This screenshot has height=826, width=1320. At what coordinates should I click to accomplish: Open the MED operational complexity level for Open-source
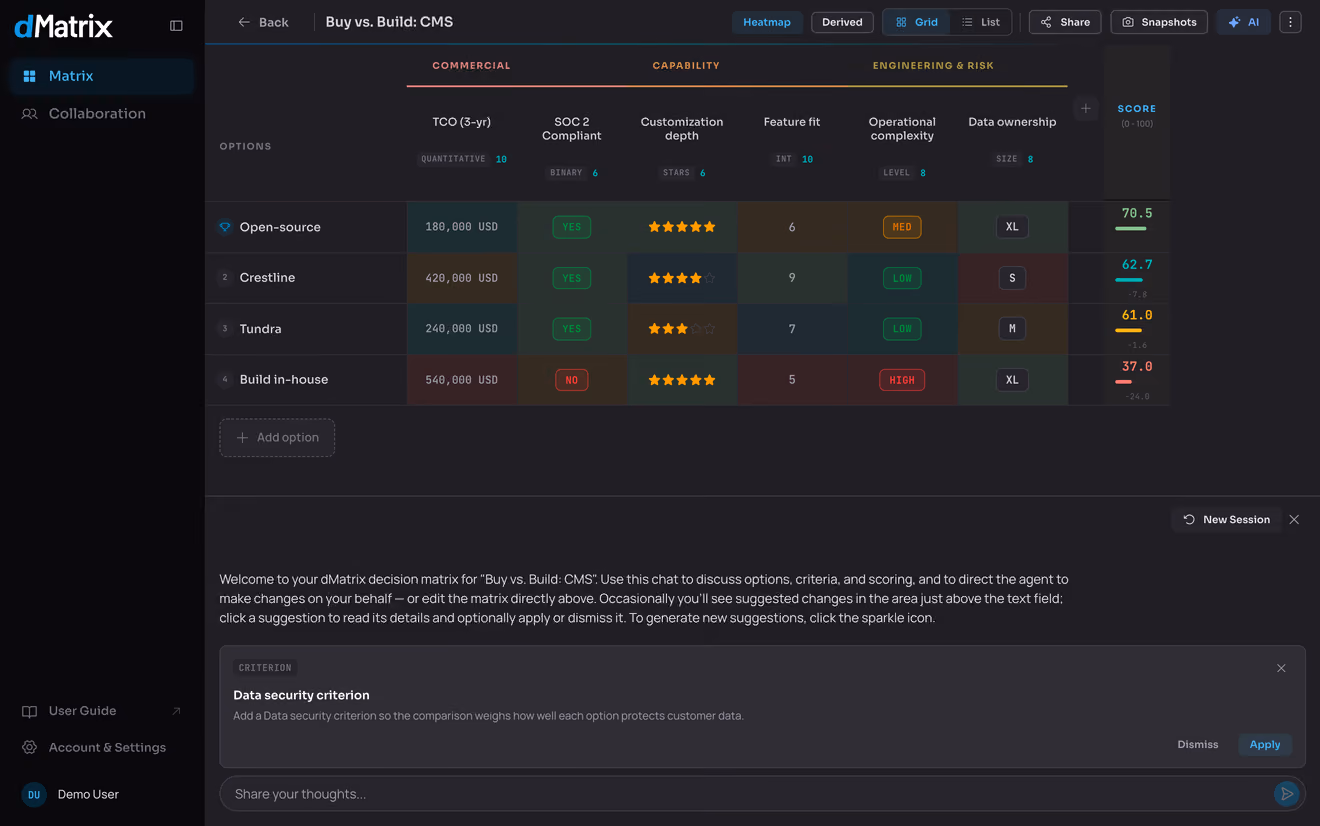[x=902, y=227]
